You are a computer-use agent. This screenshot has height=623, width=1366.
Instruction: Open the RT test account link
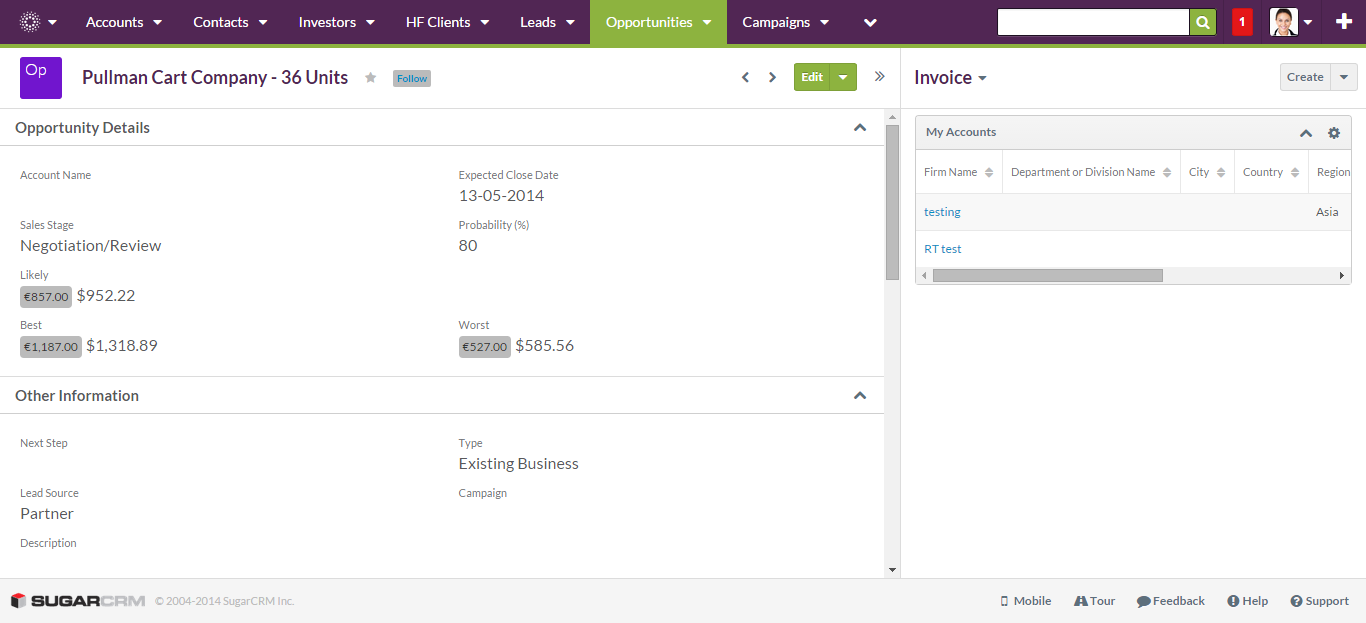click(943, 249)
